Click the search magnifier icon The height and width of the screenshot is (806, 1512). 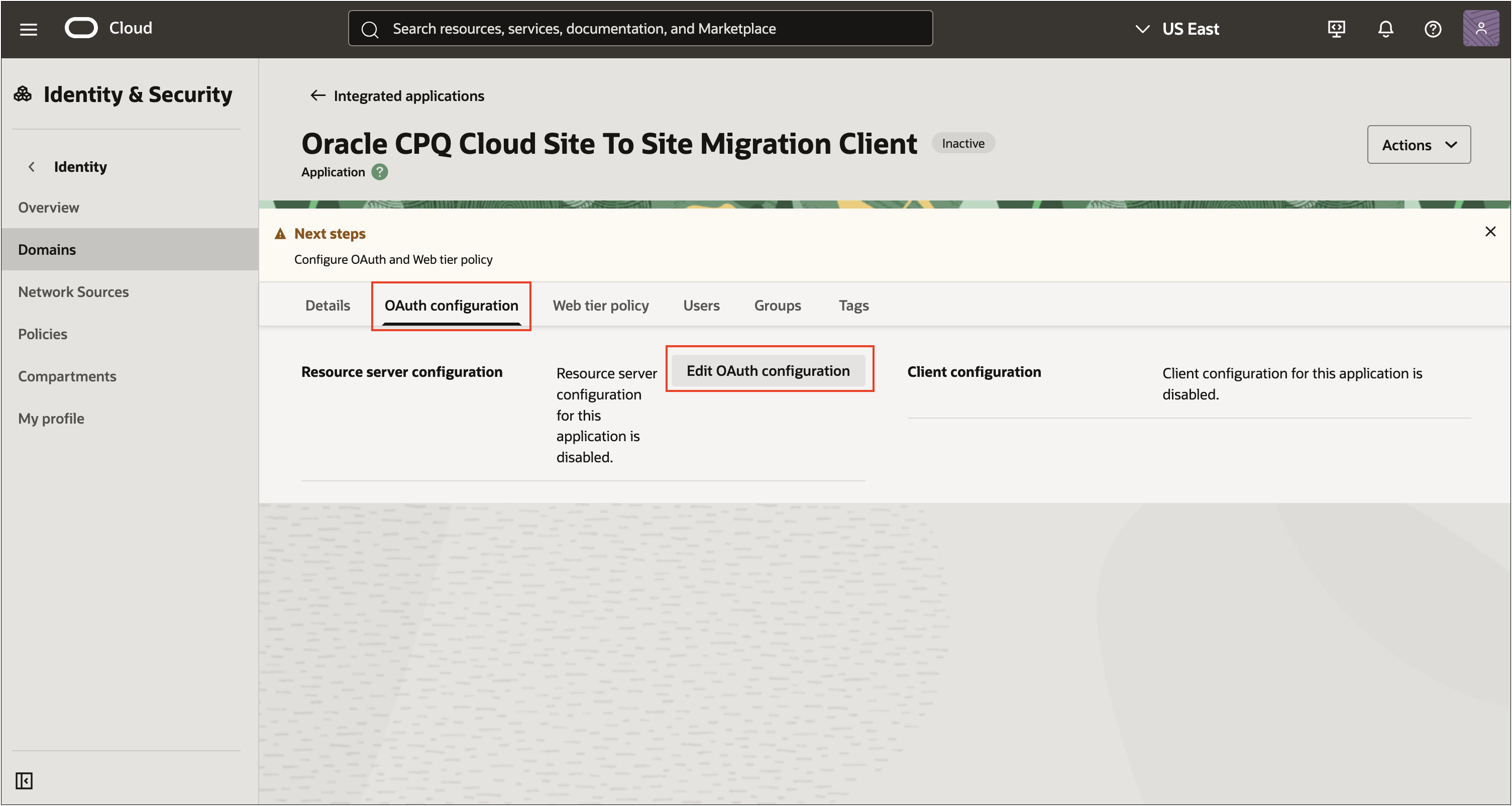[x=370, y=29]
